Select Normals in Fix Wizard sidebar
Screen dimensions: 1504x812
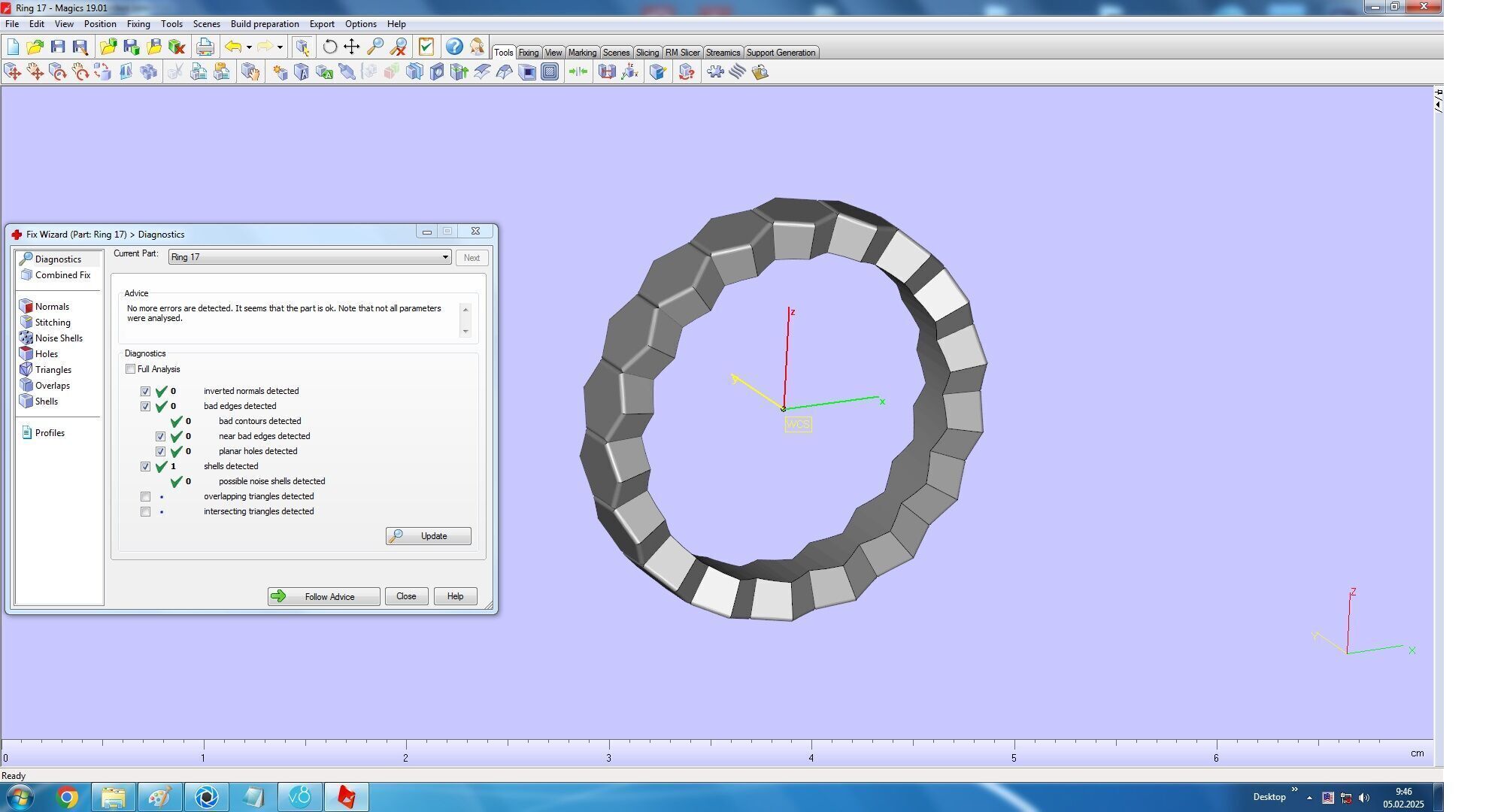[45, 307]
